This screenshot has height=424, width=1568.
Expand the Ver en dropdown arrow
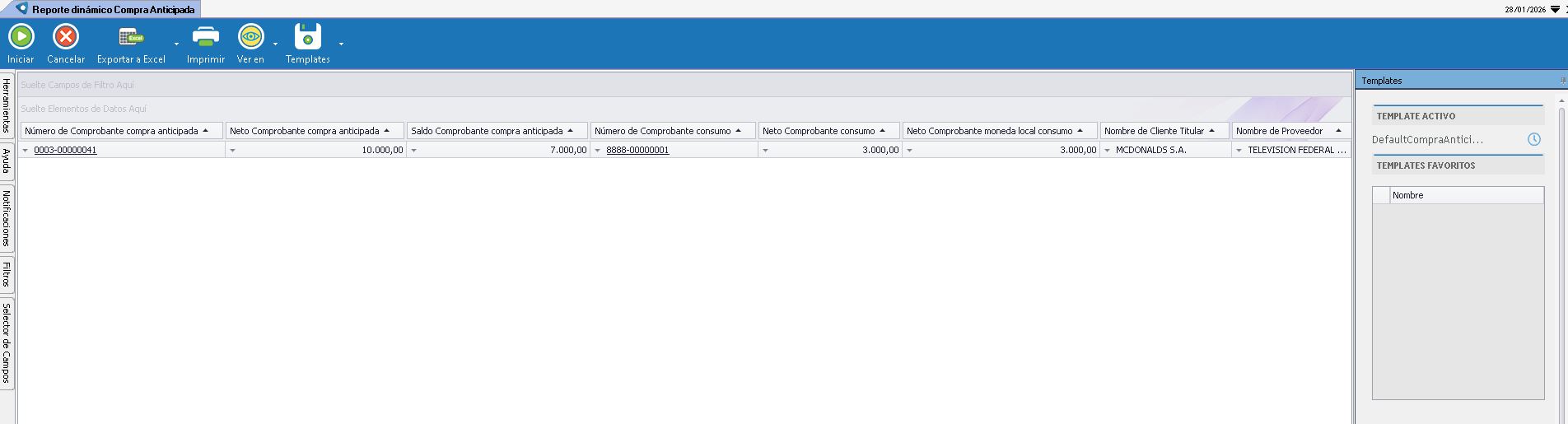click(275, 44)
